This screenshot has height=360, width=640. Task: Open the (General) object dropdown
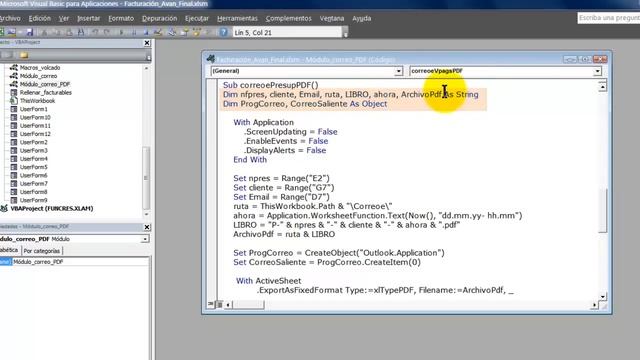pyautogui.click(x=398, y=71)
